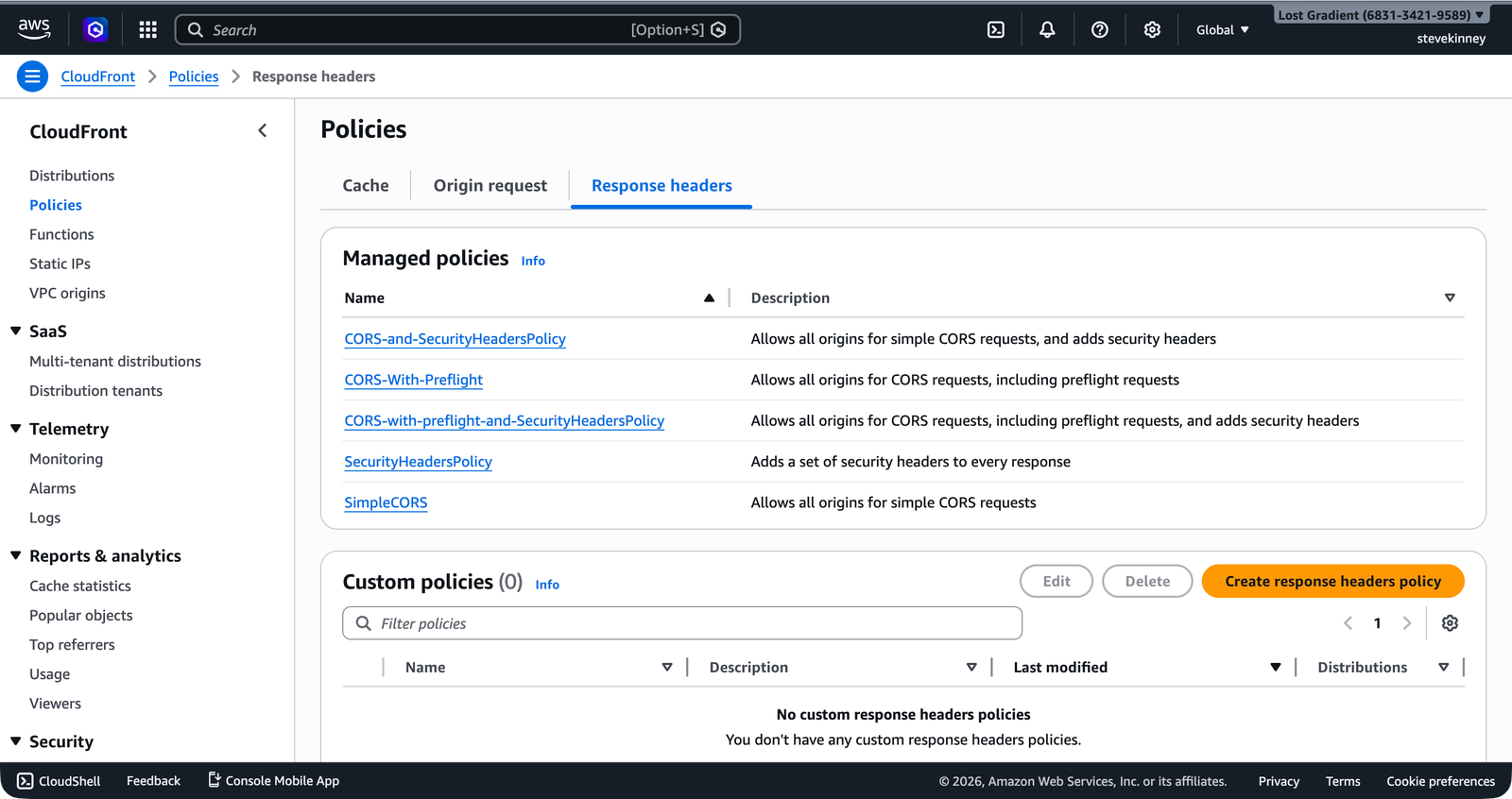
Task: Collapse the Telemetry navigation section
Action: coord(16,429)
